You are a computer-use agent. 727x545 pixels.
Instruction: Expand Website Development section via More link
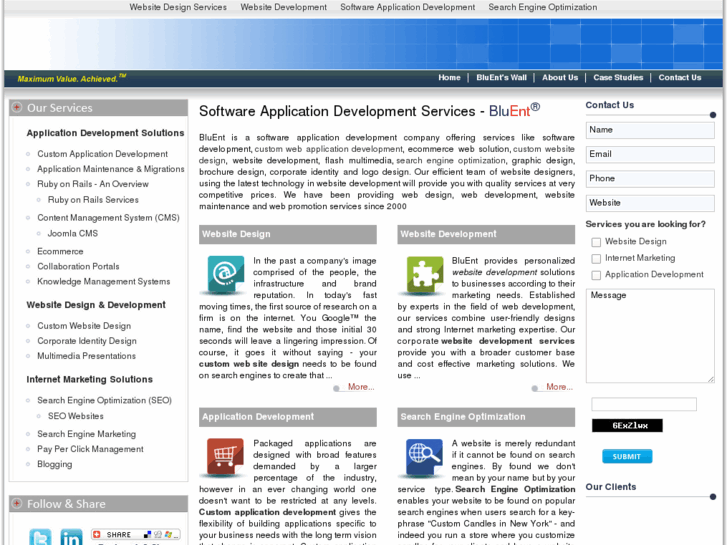coord(559,387)
